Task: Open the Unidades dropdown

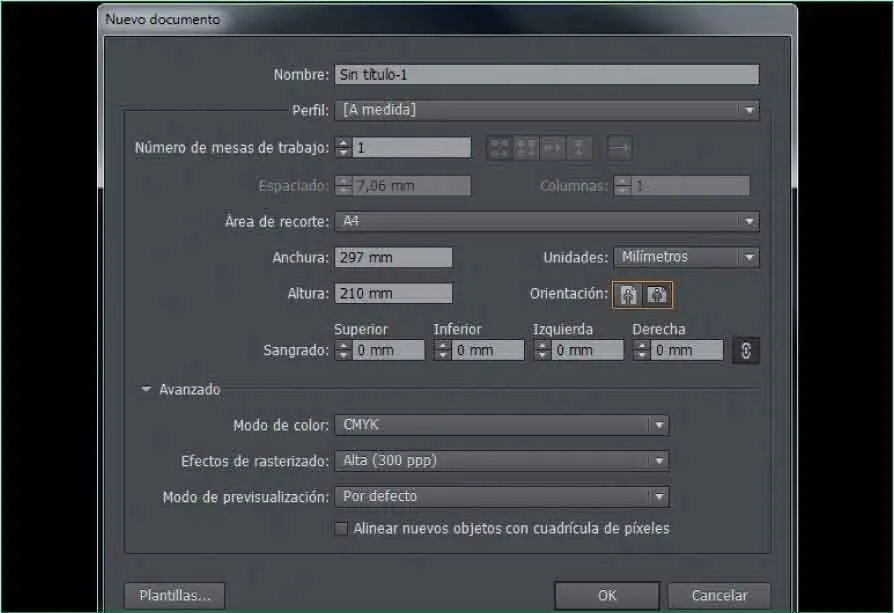Action: [685, 257]
